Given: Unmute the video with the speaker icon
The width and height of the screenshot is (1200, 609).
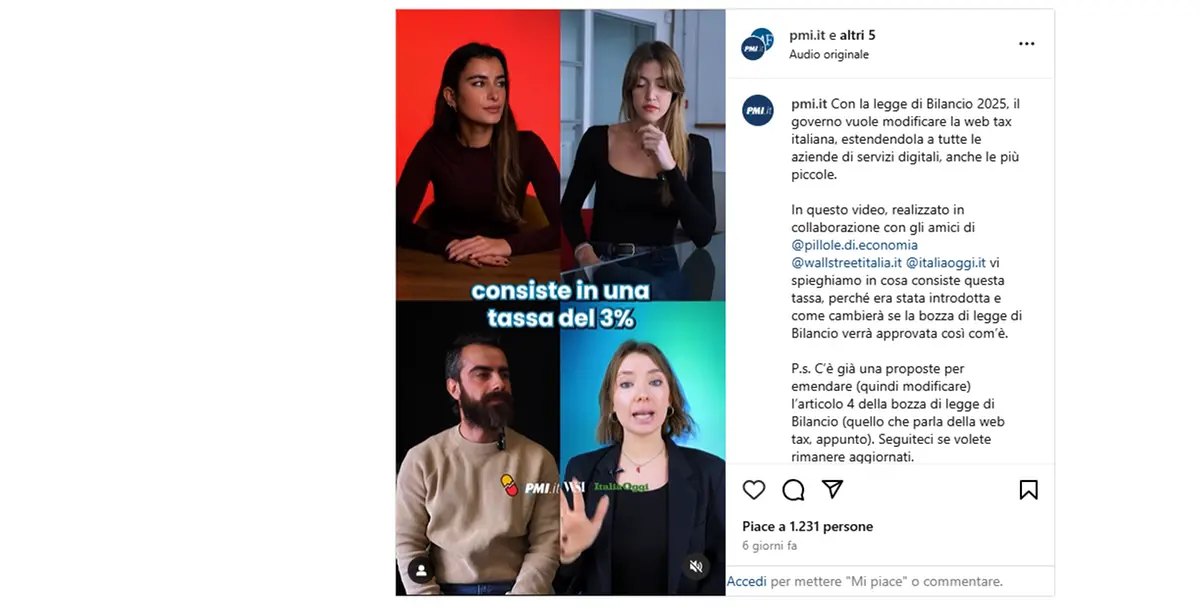Looking at the screenshot, I should (696, 567).
